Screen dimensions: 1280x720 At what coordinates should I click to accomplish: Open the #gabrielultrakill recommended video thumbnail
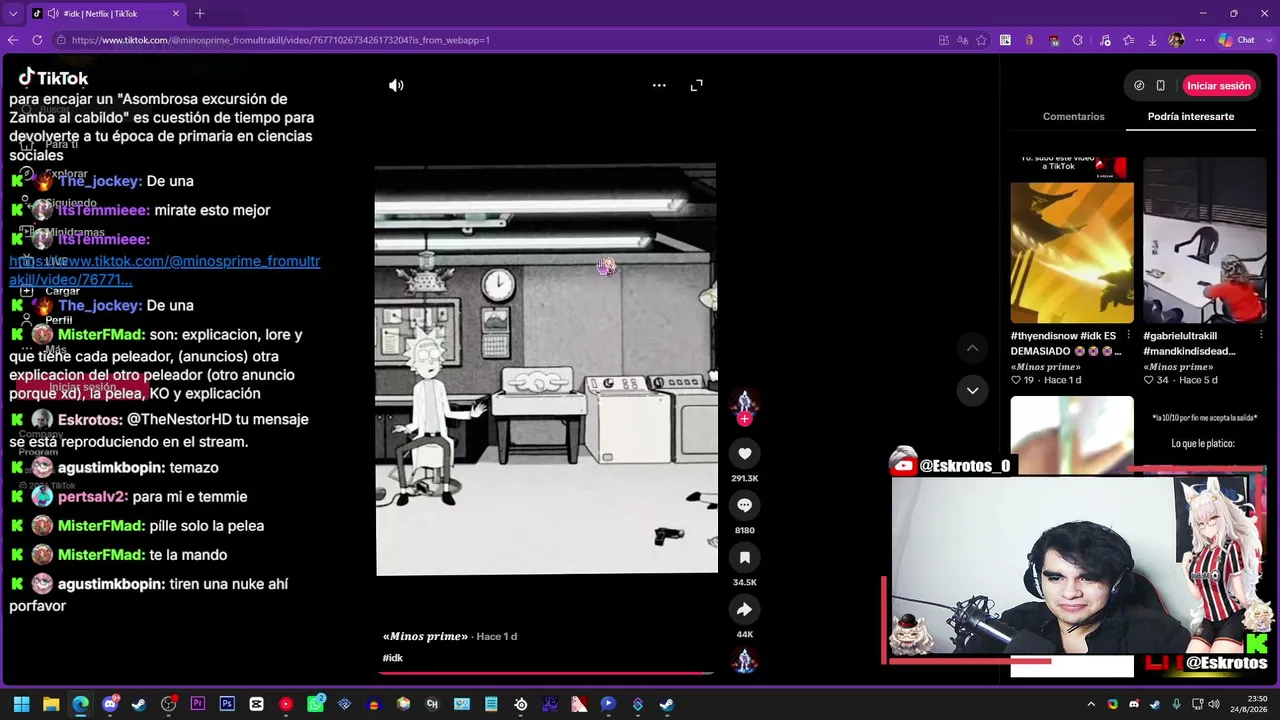point(1205,240)
